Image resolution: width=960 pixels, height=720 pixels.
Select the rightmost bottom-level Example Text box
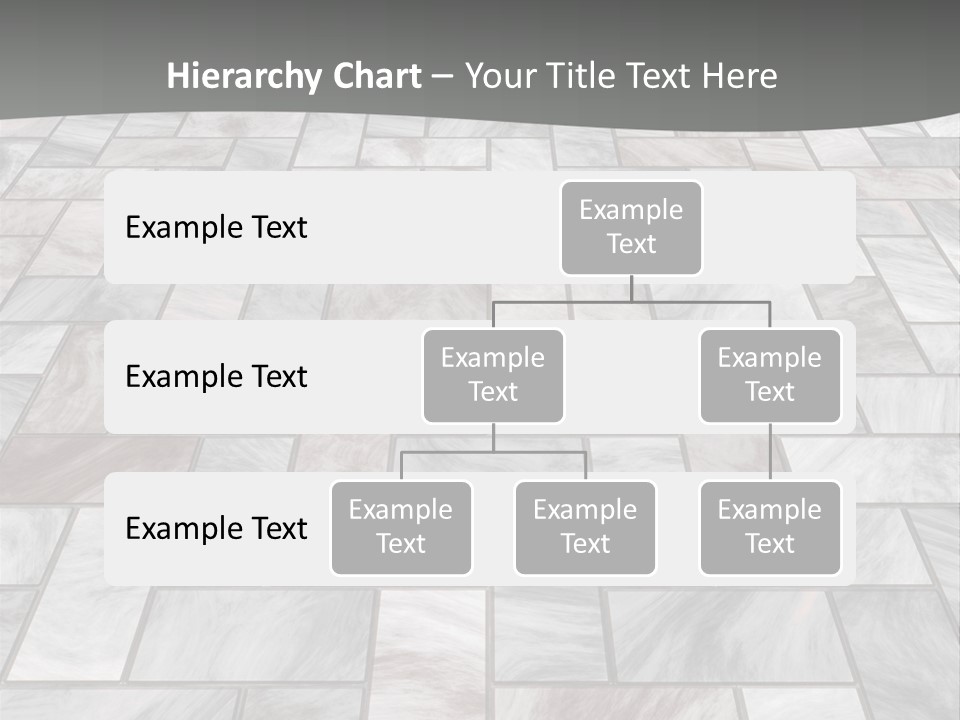click(770, 528)
